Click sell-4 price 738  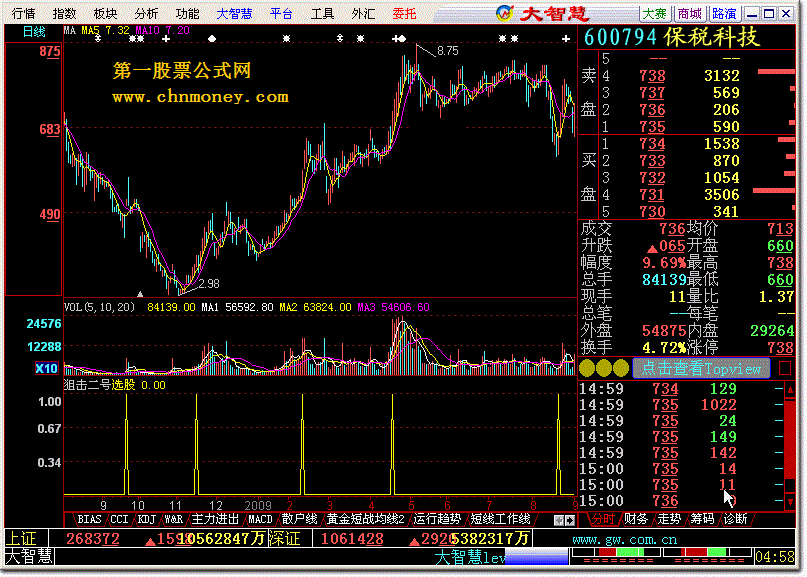coord(652,76)
